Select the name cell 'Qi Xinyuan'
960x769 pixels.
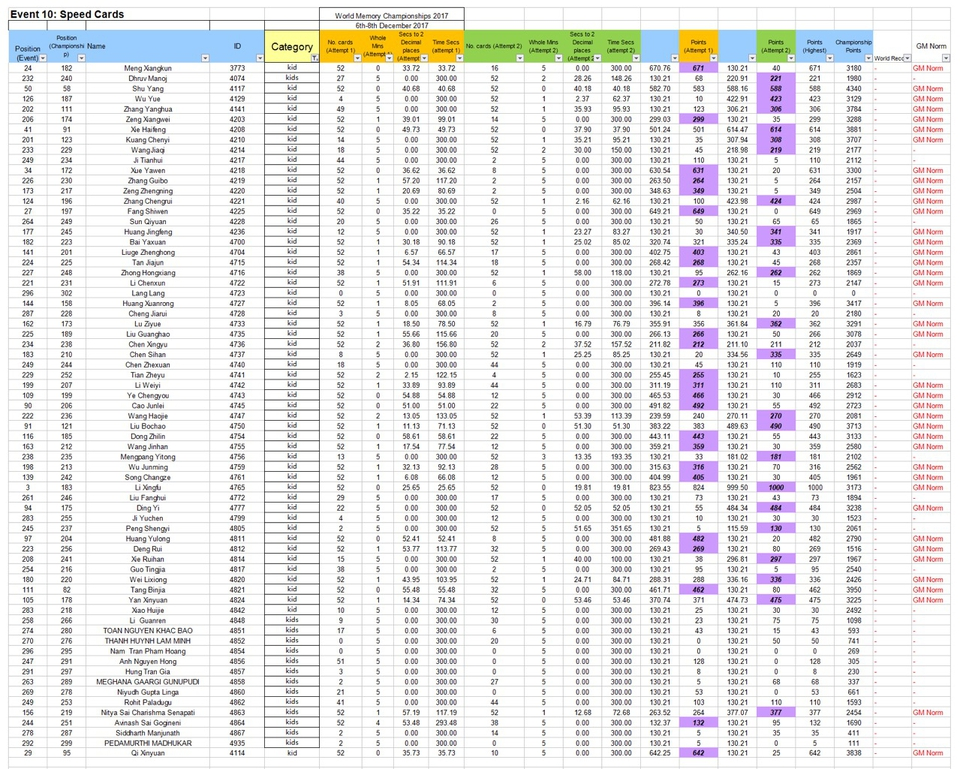point(148,753)
